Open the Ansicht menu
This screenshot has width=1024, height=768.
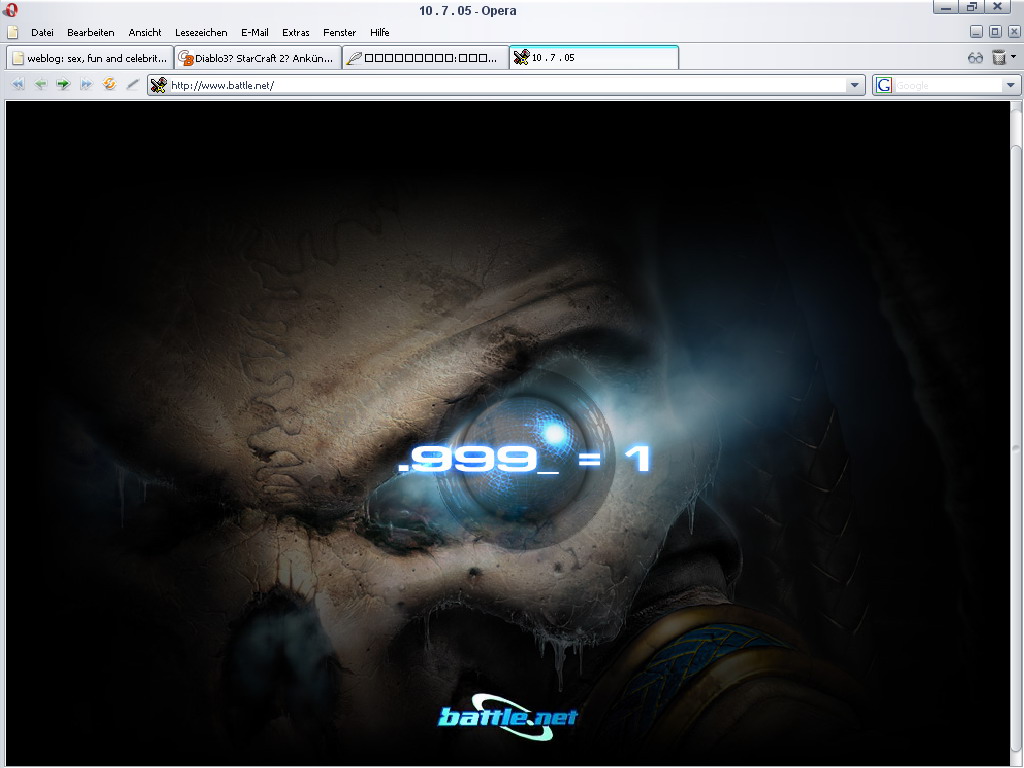[x=145, y=32]
